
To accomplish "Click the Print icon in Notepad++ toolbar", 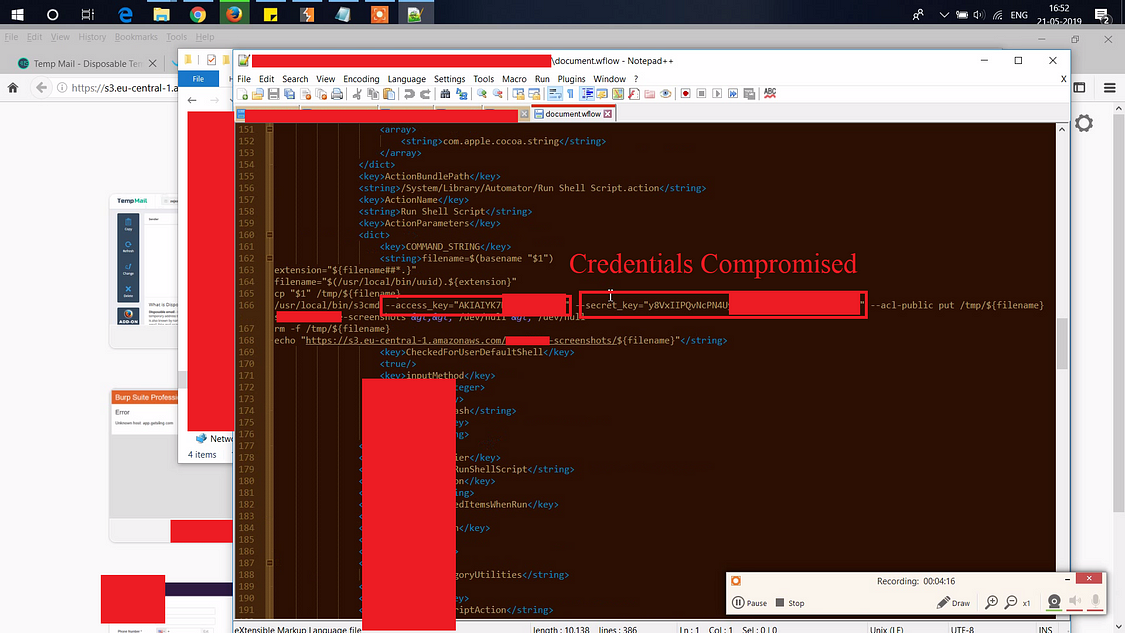I will [x=336, y=94].
